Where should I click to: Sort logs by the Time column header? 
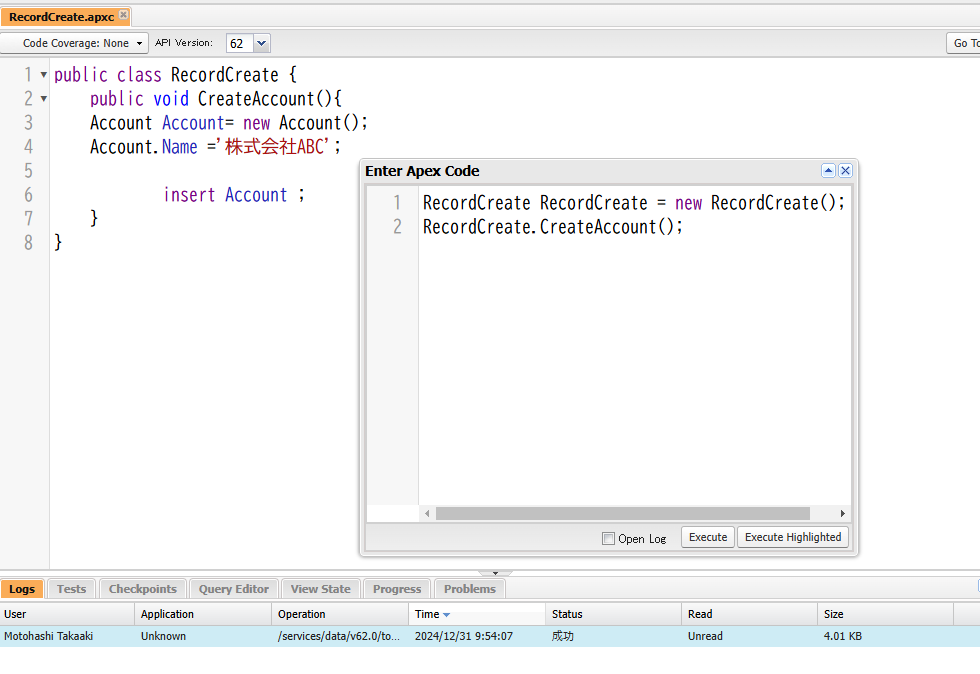[477, 614]
